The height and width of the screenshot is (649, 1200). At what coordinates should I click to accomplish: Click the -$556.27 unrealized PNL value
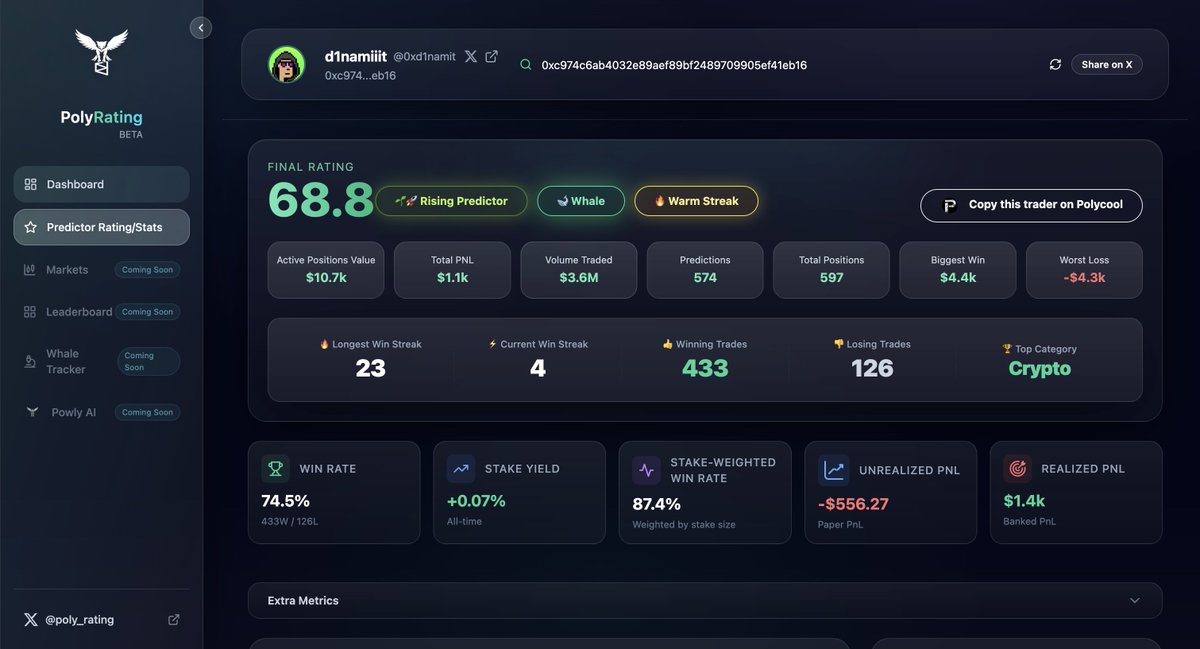[x=853, y=504]
